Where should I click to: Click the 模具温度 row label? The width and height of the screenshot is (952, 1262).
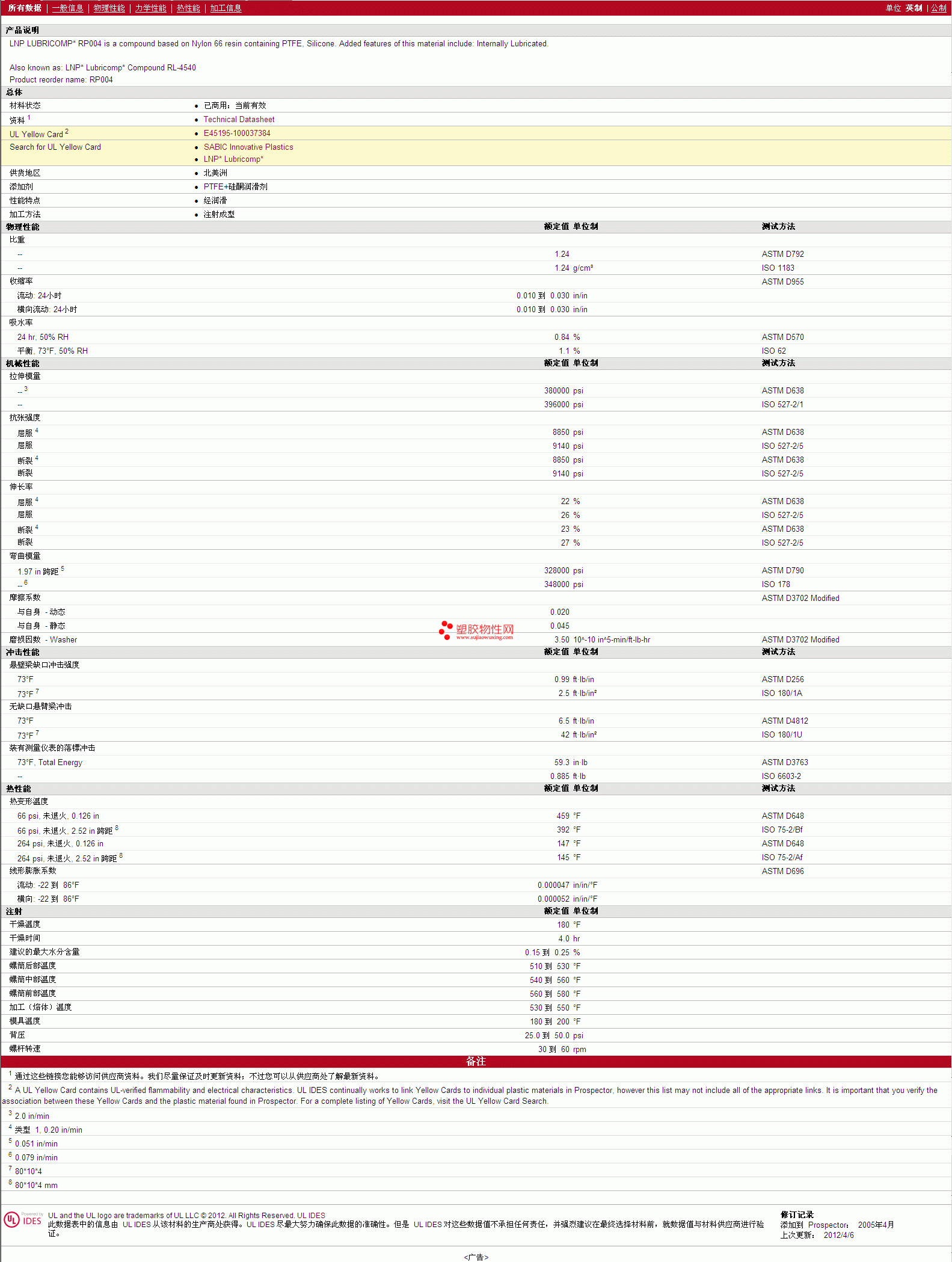pos(25,1021)
